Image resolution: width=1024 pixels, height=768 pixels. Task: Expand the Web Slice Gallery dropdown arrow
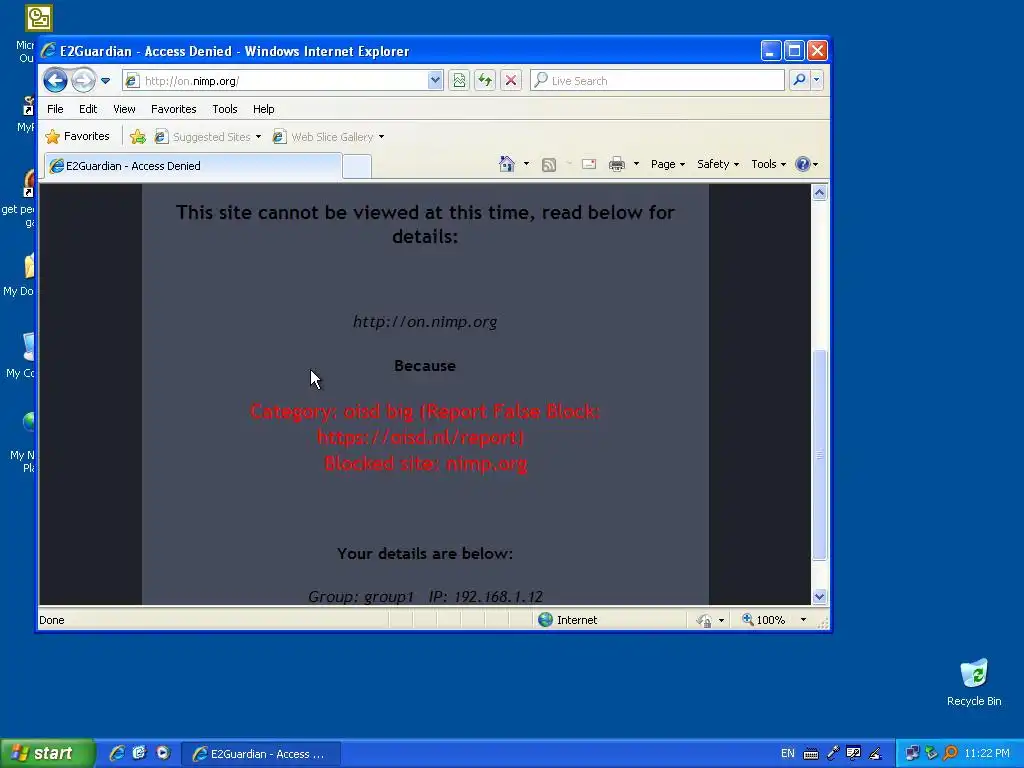click(x=381, y=137)
